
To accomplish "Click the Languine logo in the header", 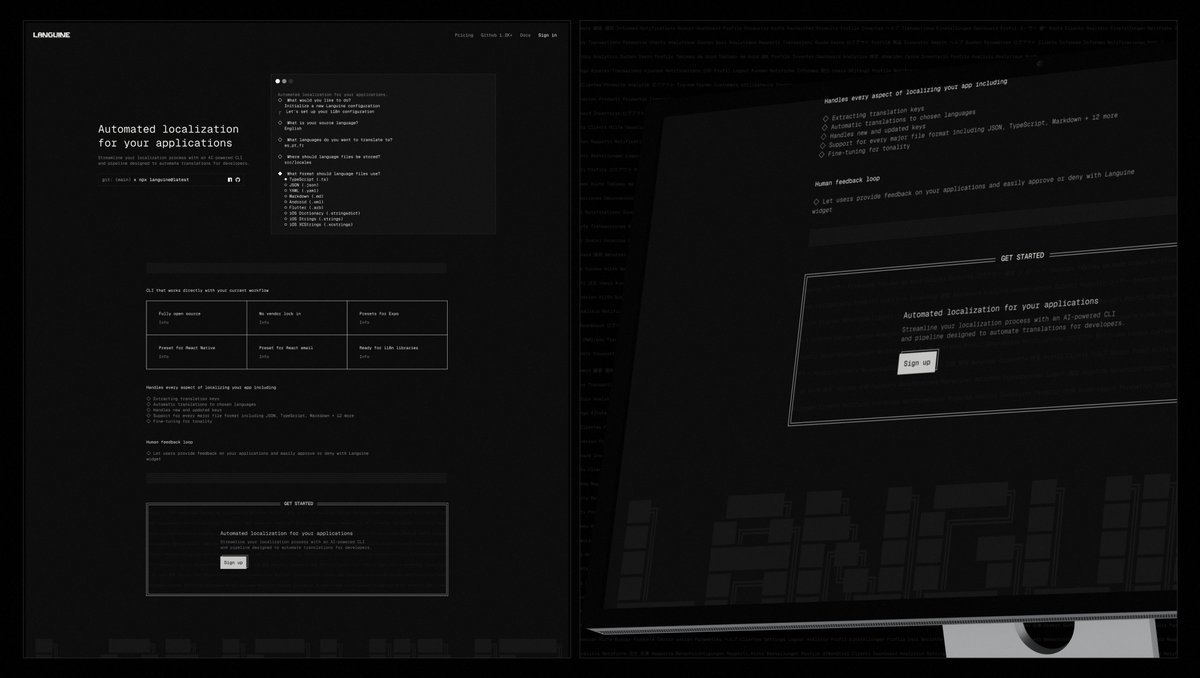I will click(x=51, y=34).
